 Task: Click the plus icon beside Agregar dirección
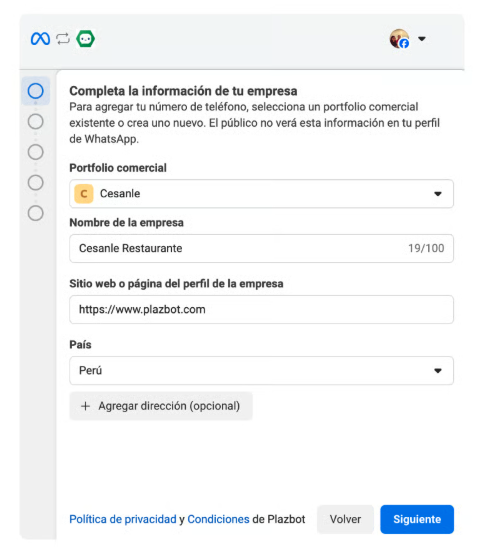pos(85,406)
